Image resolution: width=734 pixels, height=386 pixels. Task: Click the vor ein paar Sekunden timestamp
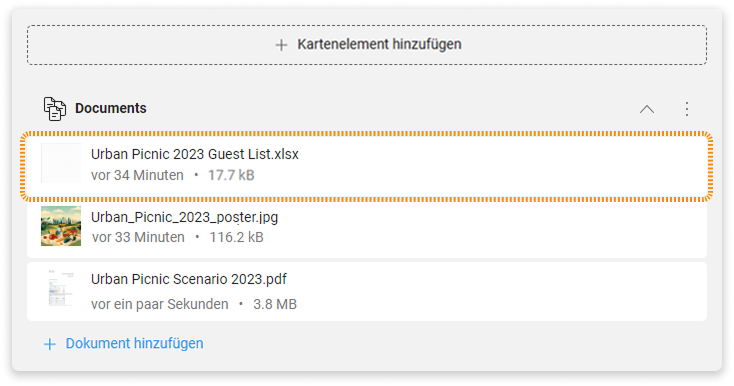[x=160, y=304]
